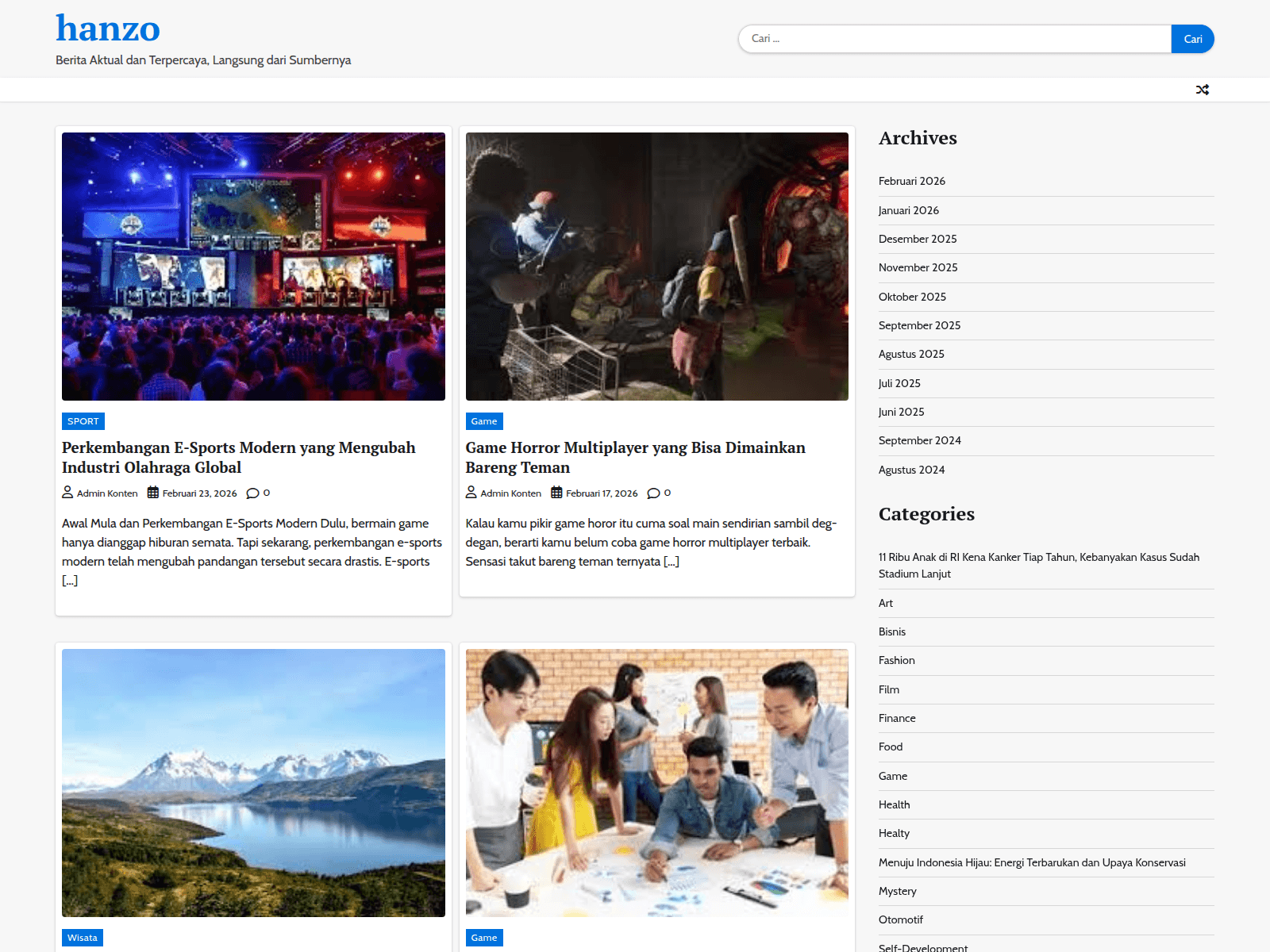1270x952 pixels.
Task: Click Admin Konten on E-Sports post
Action: click(107, 493)
